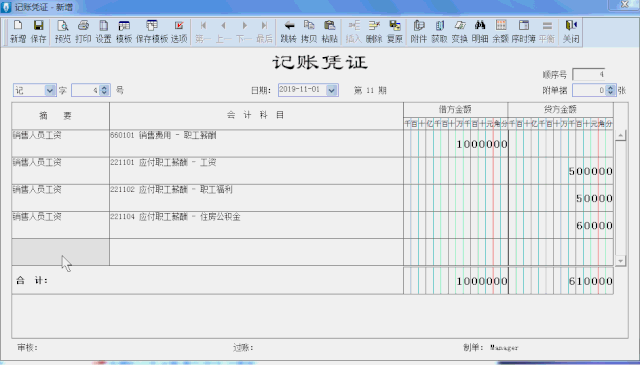The height and width of the screenshot is (365, 640).
Task: Increase voucher number with up arrow
Action: coord(104,87)
